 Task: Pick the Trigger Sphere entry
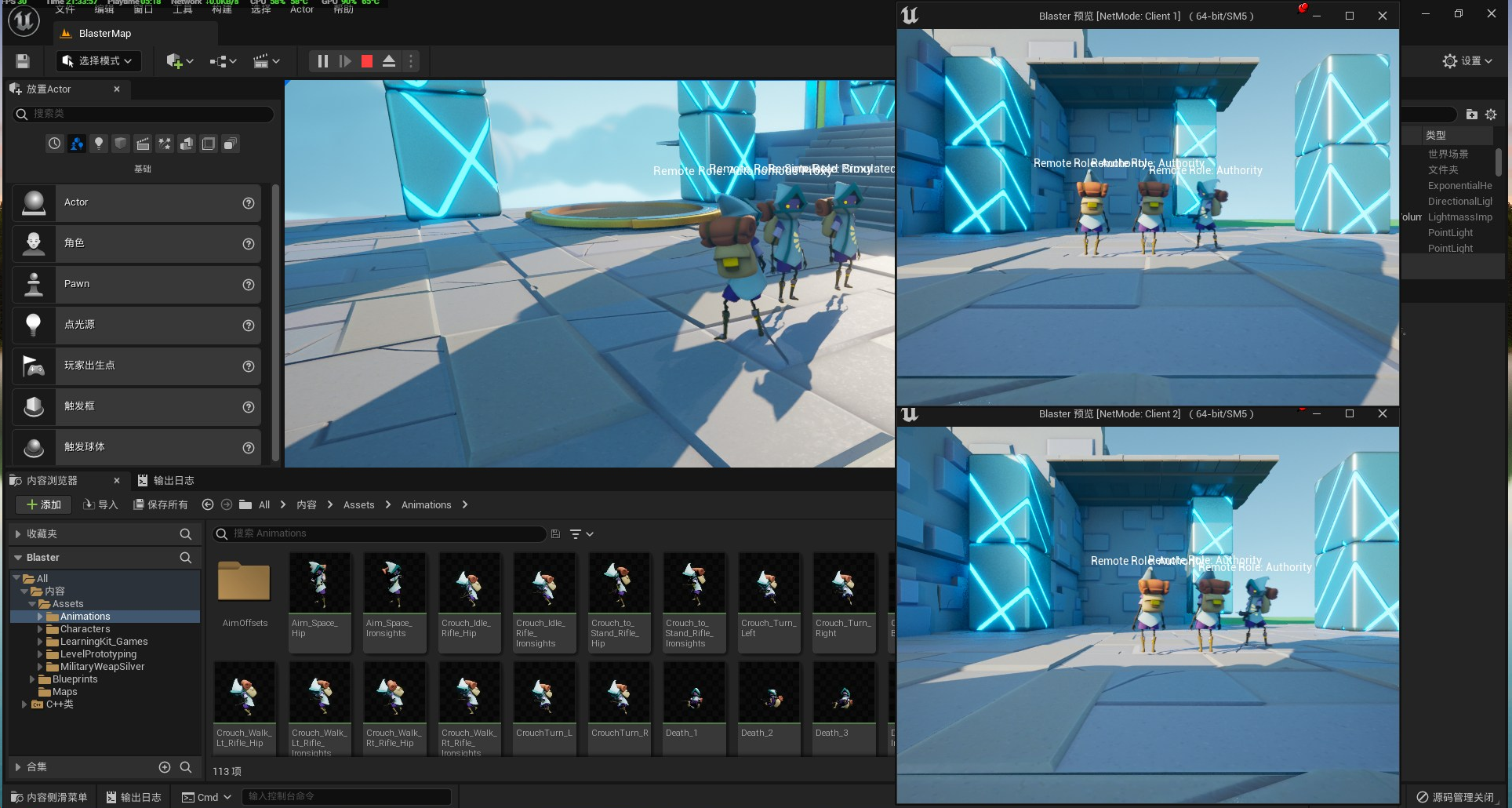point(136,448)
